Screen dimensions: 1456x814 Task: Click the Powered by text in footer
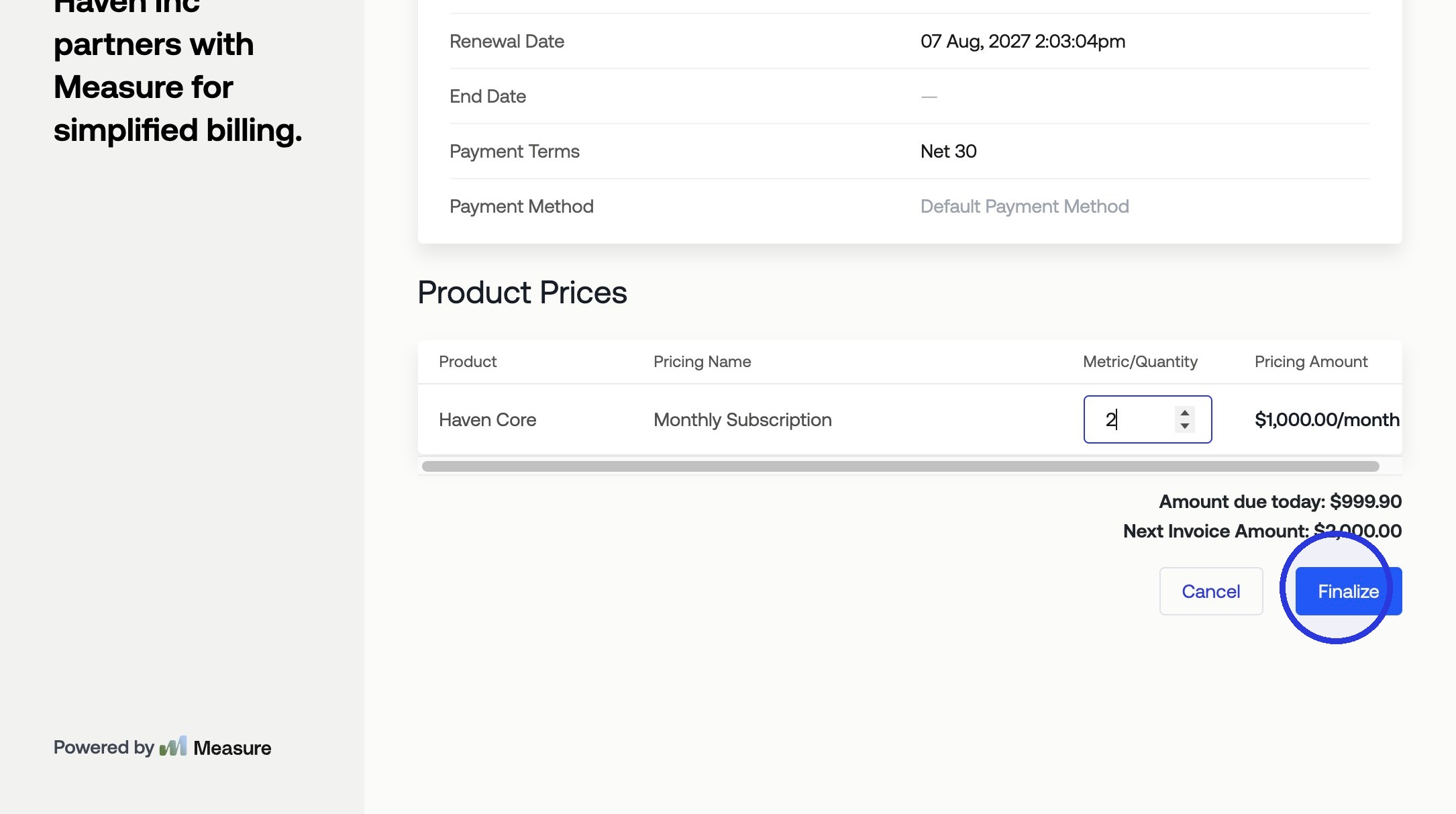coord(104,748)
